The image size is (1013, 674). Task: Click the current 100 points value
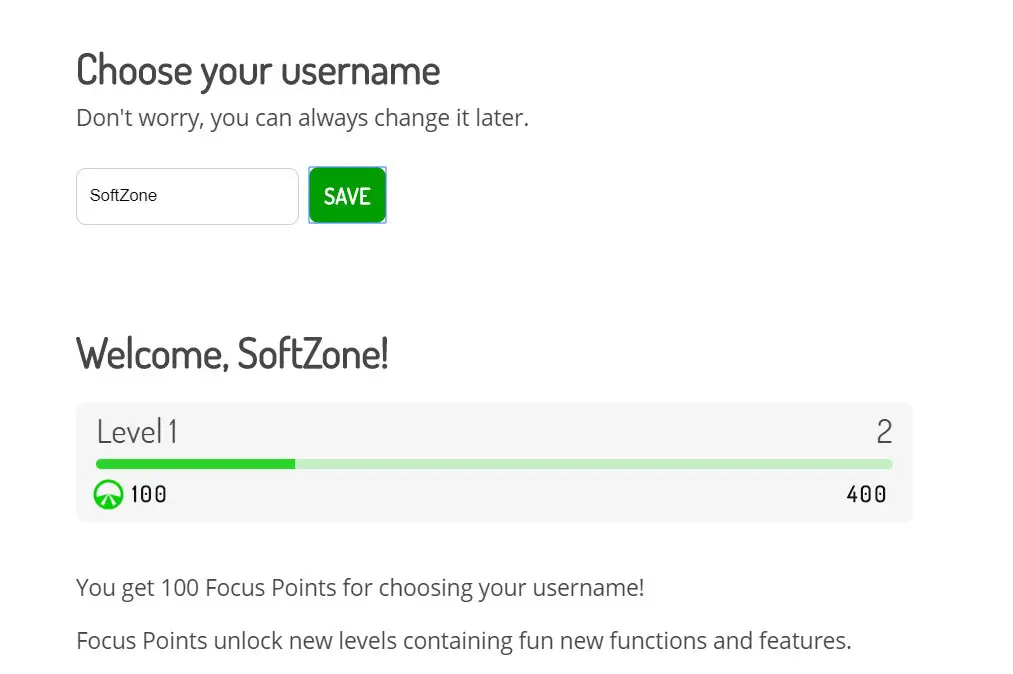click(x=149, y=494)
